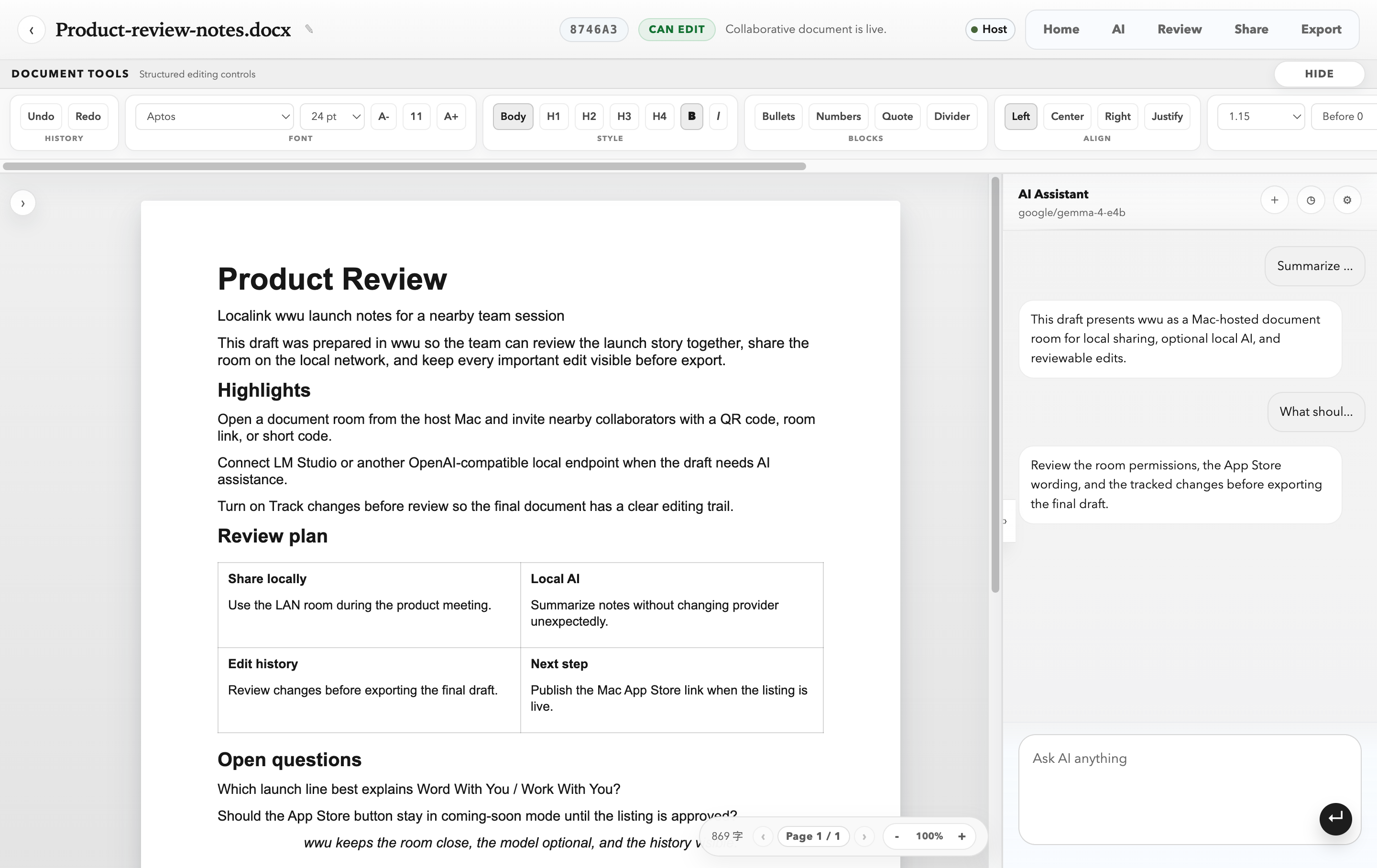This screenshot has height=868, width=1377.
Task: Go to previous page arrow
Action: [x=763, y=836]
